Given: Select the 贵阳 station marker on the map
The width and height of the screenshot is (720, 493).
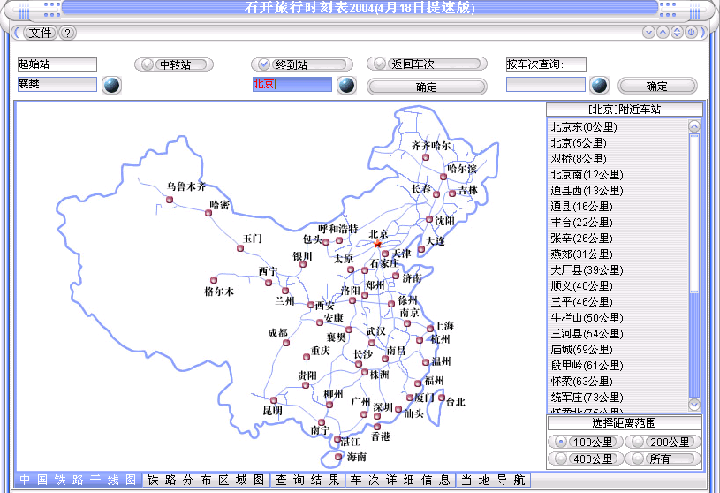Looking at the screenshot, I should [305, 386].
